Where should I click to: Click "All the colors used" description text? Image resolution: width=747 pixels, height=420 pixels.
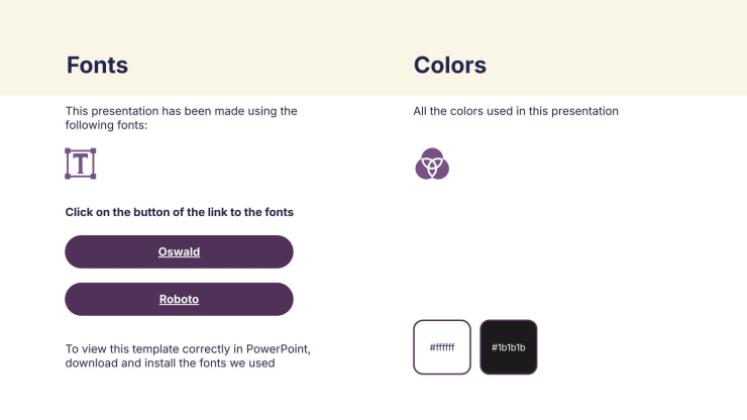coord(464,111)
